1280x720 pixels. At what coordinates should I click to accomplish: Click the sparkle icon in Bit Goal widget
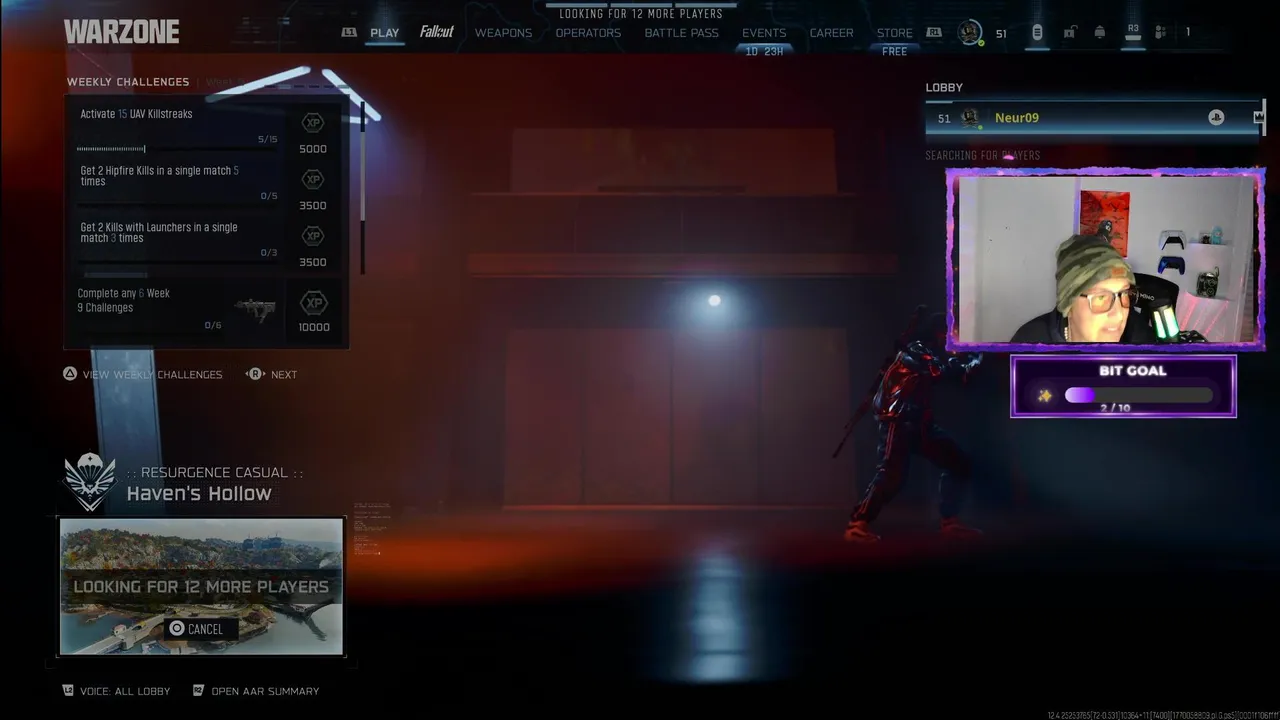click(1045, 396)
